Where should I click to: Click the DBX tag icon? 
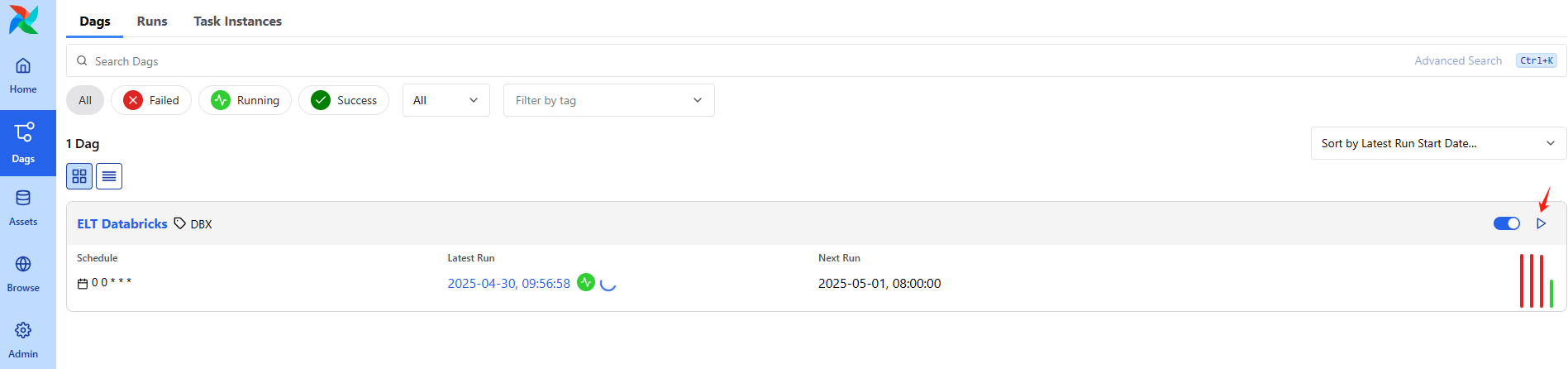pos(179,223)
